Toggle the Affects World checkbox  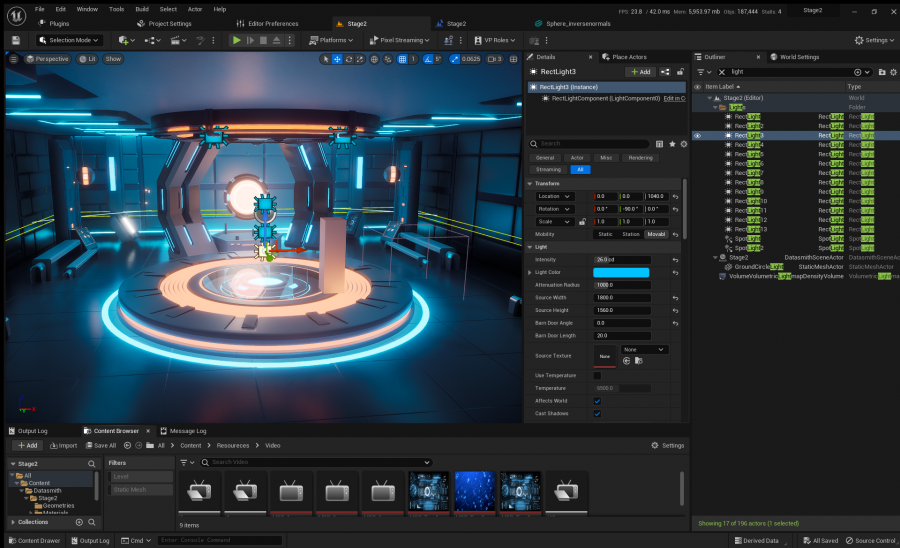click(598, 401)
